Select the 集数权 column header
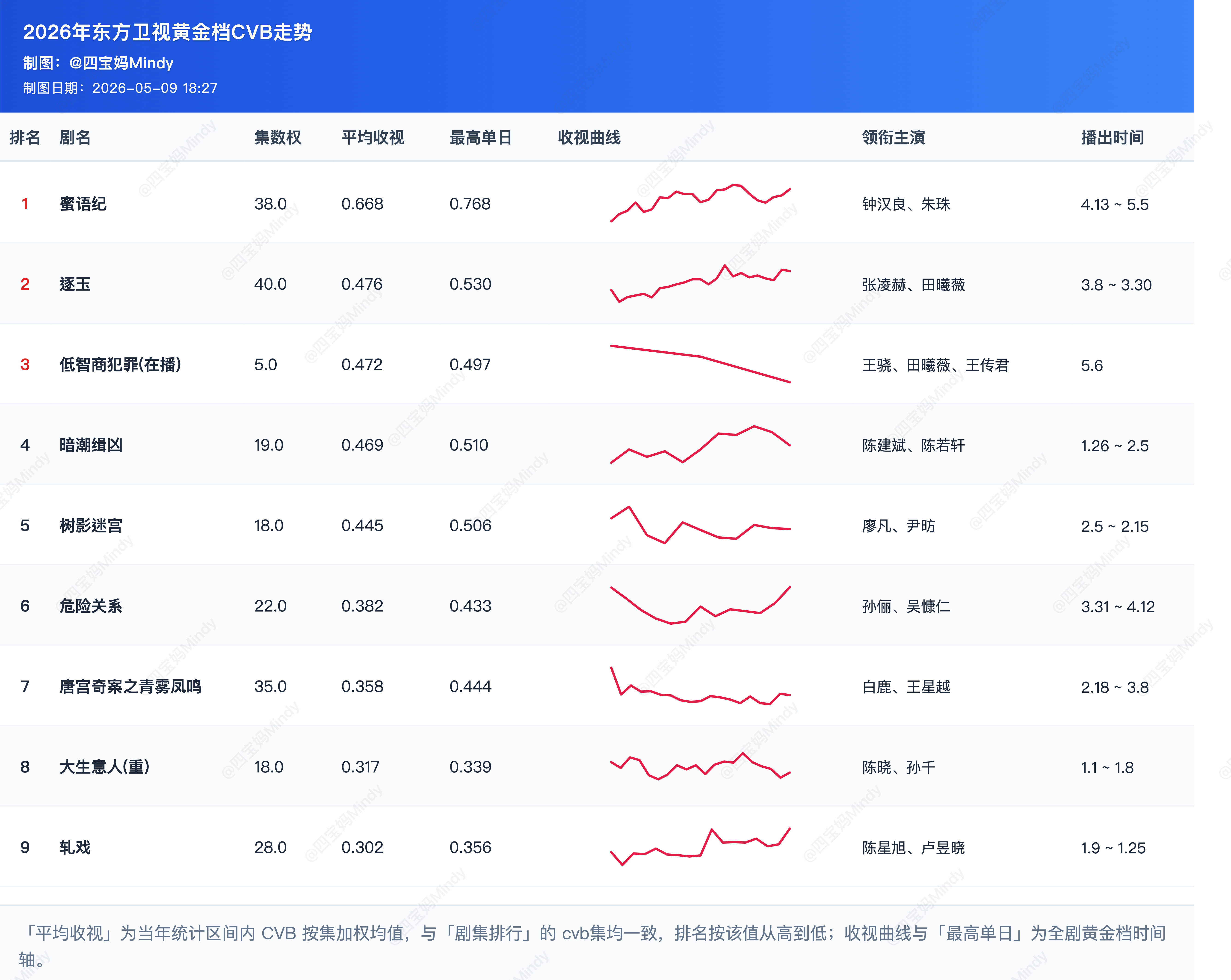The width and height of the screenshot is (1231, 980). [x=278, y=138]
